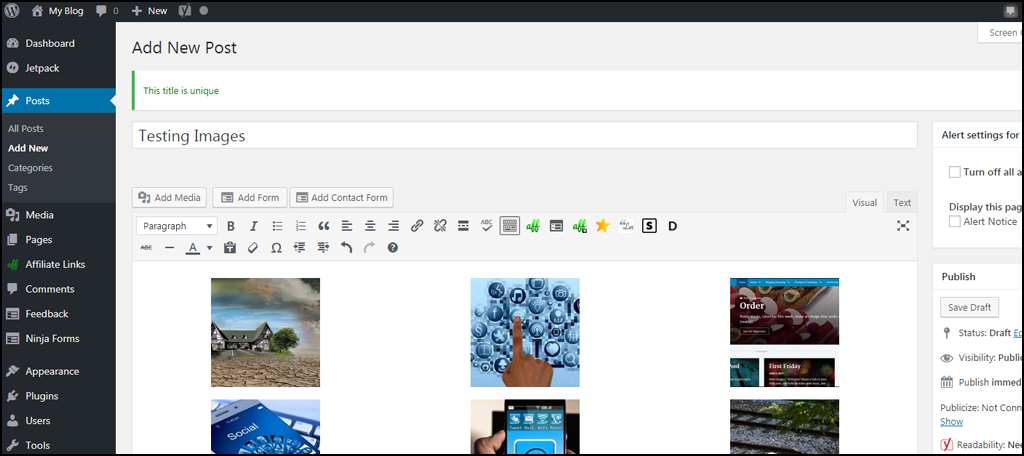The width and height of the screenshot is (1024, 456).
Task: Open special character omega icon
Action: point(276,248)
